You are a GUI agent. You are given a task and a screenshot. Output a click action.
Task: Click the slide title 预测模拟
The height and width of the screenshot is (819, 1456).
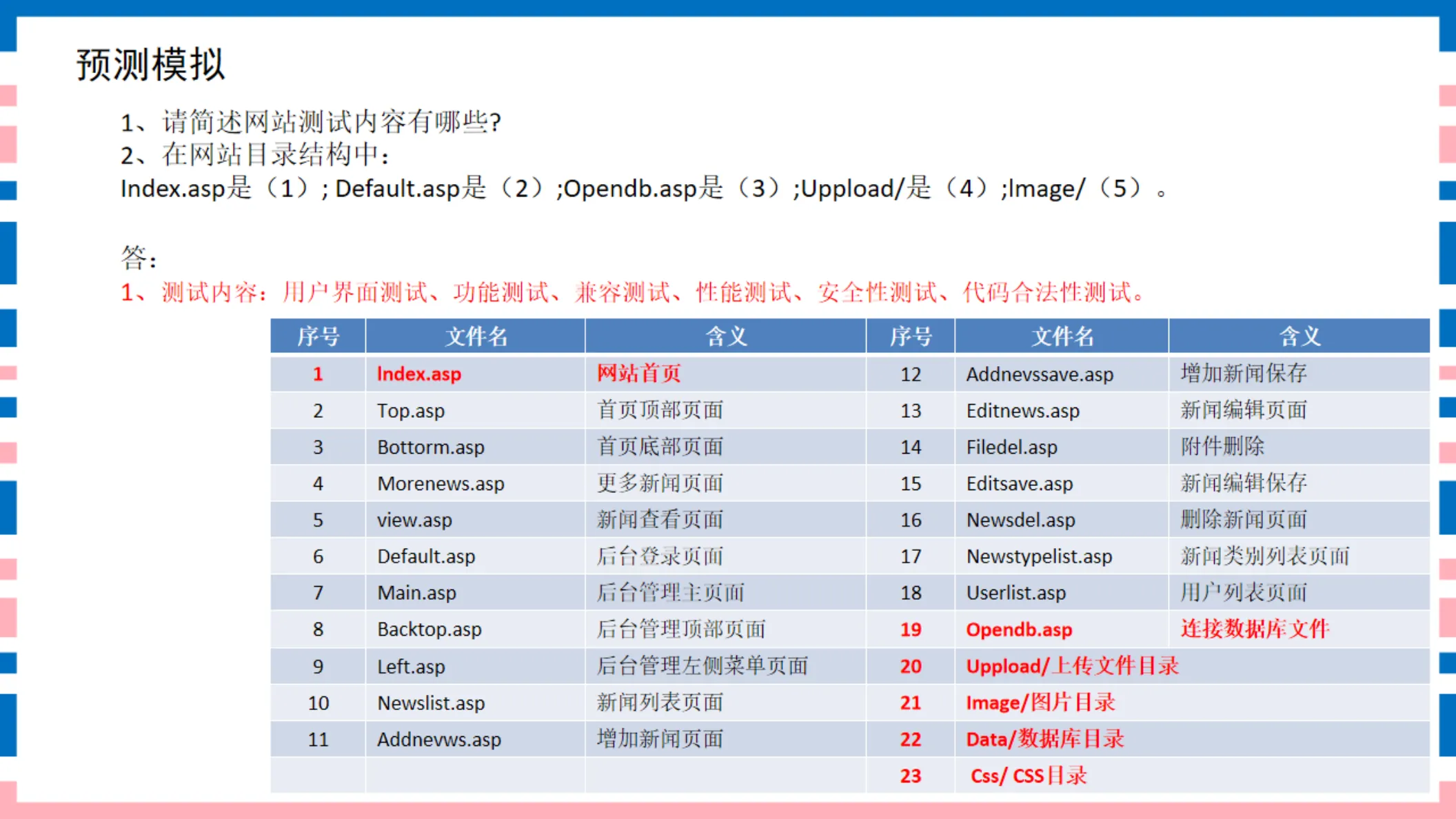(150, 65)
